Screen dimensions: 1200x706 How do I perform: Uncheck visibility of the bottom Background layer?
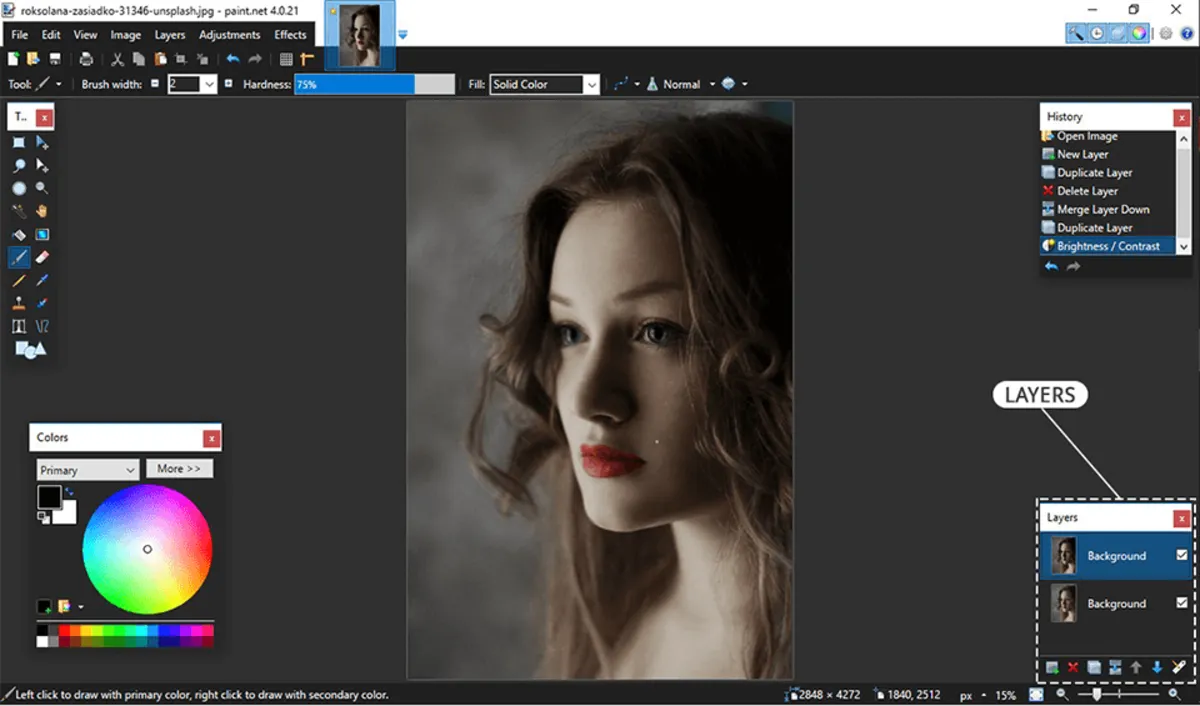click(1183, 603)
